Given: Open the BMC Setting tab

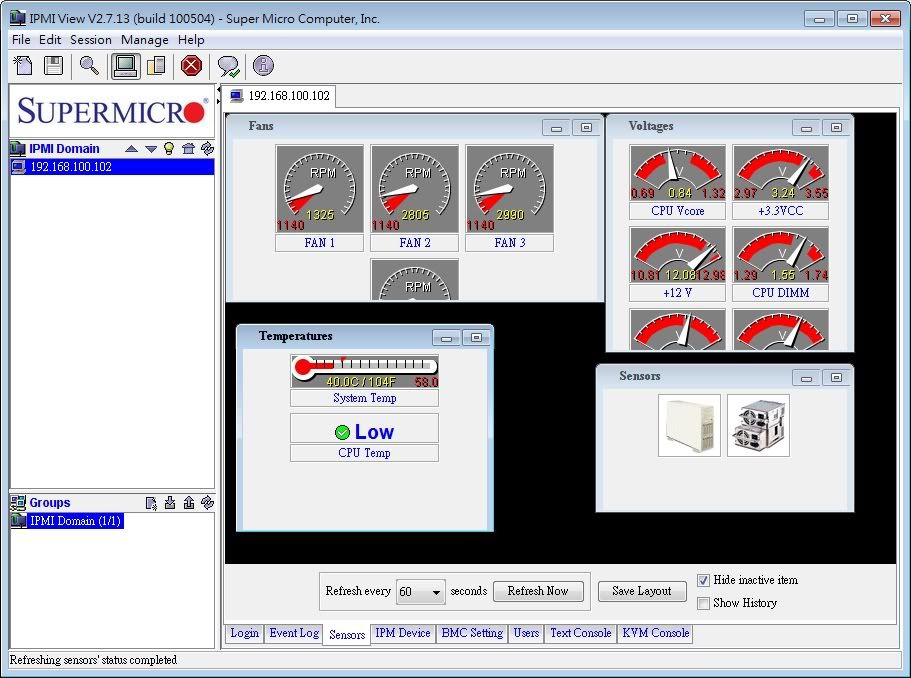Looking at the screenshot, I should 472,633.
